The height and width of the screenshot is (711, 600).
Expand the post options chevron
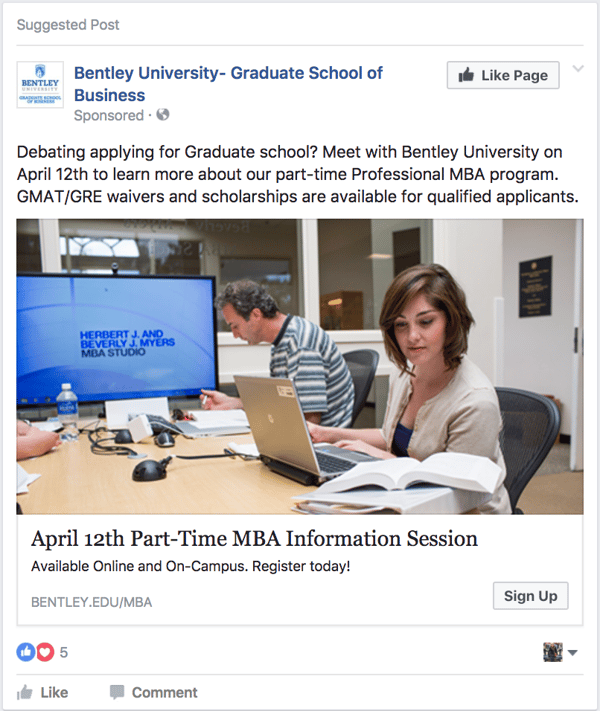click(x=577, y=70)
